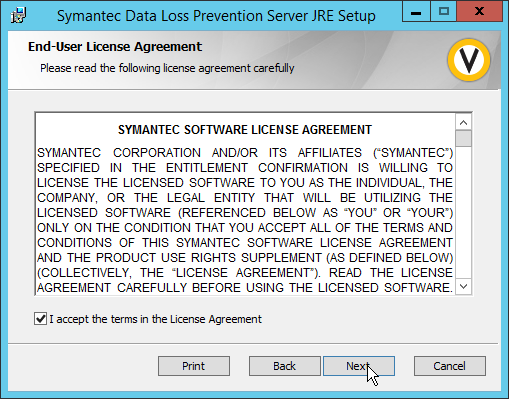The height and width of the screenshot is (399, 509).
Task: Click Next to continue setup
Action: point(359,366)
